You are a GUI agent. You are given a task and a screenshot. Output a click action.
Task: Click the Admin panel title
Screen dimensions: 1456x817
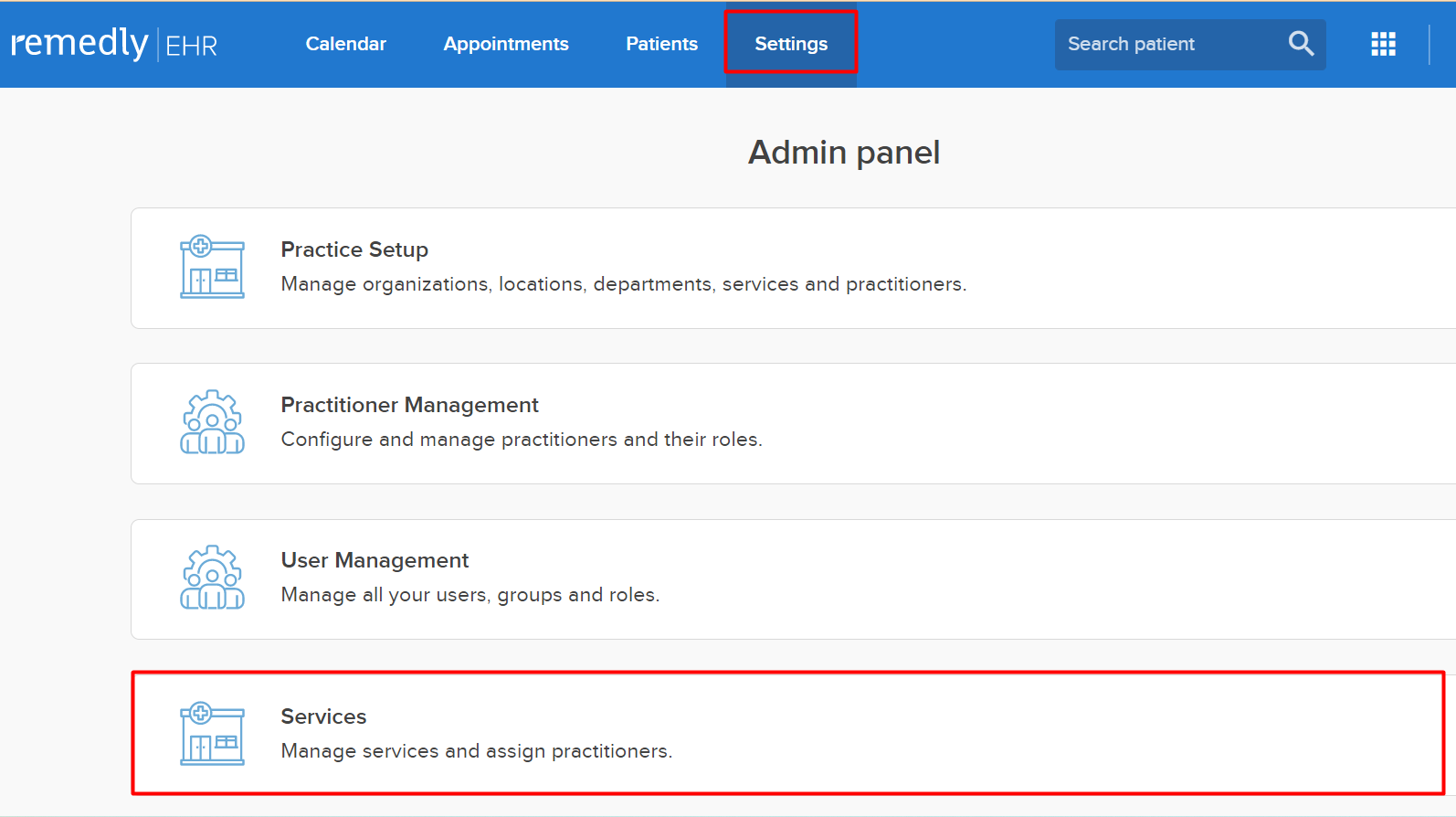(844, 153)
